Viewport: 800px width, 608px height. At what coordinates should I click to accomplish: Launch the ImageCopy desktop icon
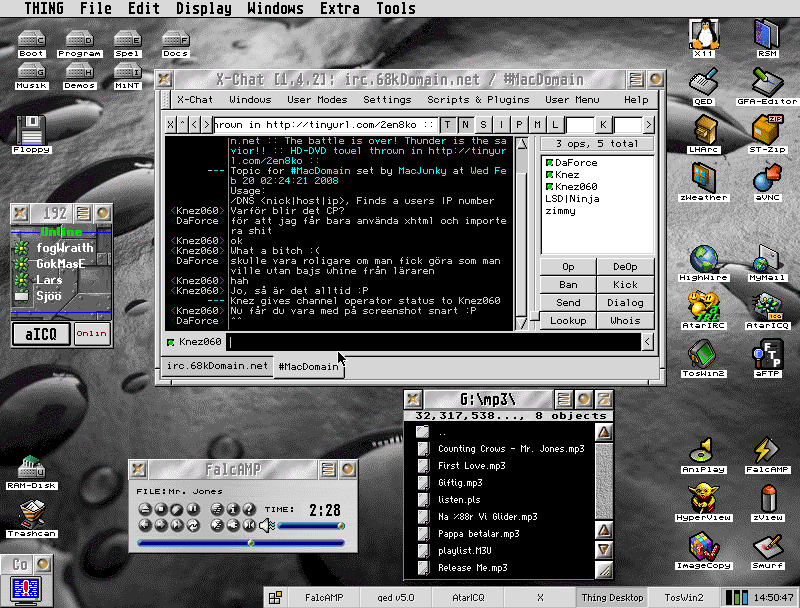(x=704, y=550)
